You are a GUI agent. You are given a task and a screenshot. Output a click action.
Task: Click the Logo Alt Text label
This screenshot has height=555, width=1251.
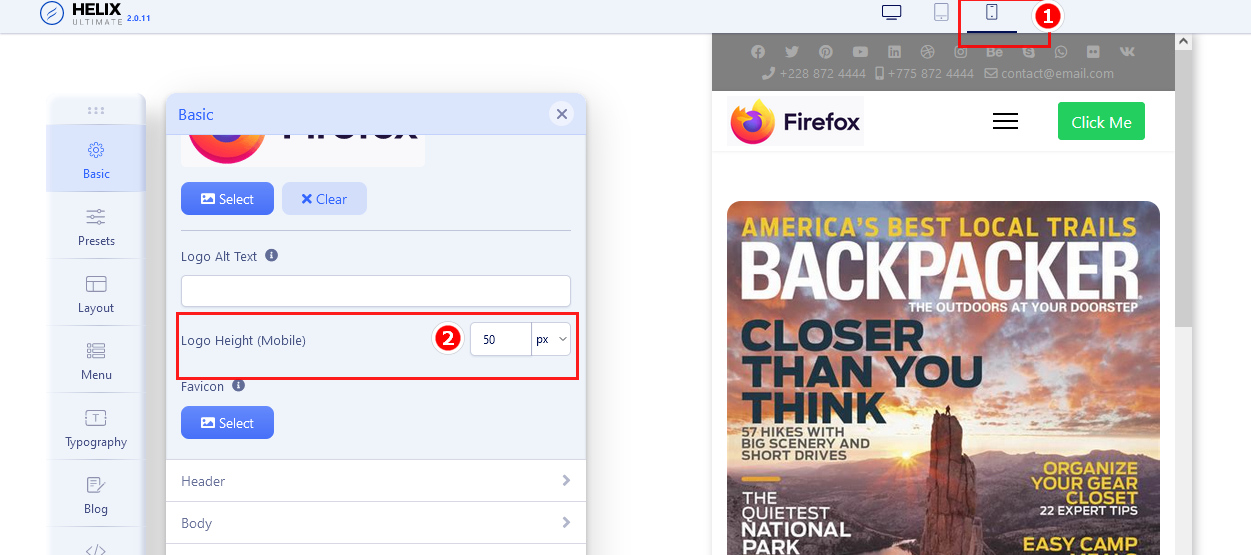pyautogui.click(x=219, y=256)
